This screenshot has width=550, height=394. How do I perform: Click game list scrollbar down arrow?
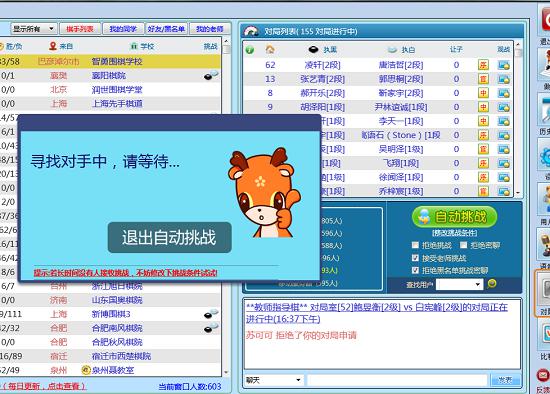(x=518, y=192)
